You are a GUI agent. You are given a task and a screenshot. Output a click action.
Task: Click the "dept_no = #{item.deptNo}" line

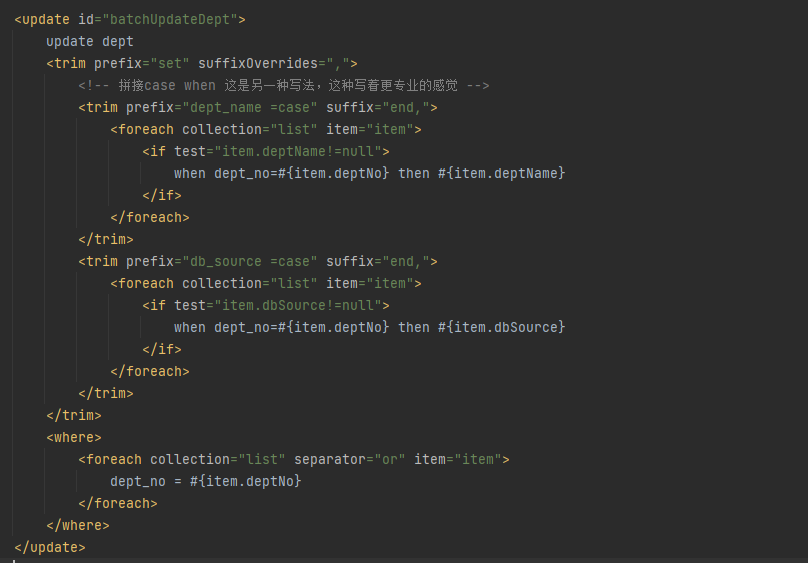pos(206,482)
